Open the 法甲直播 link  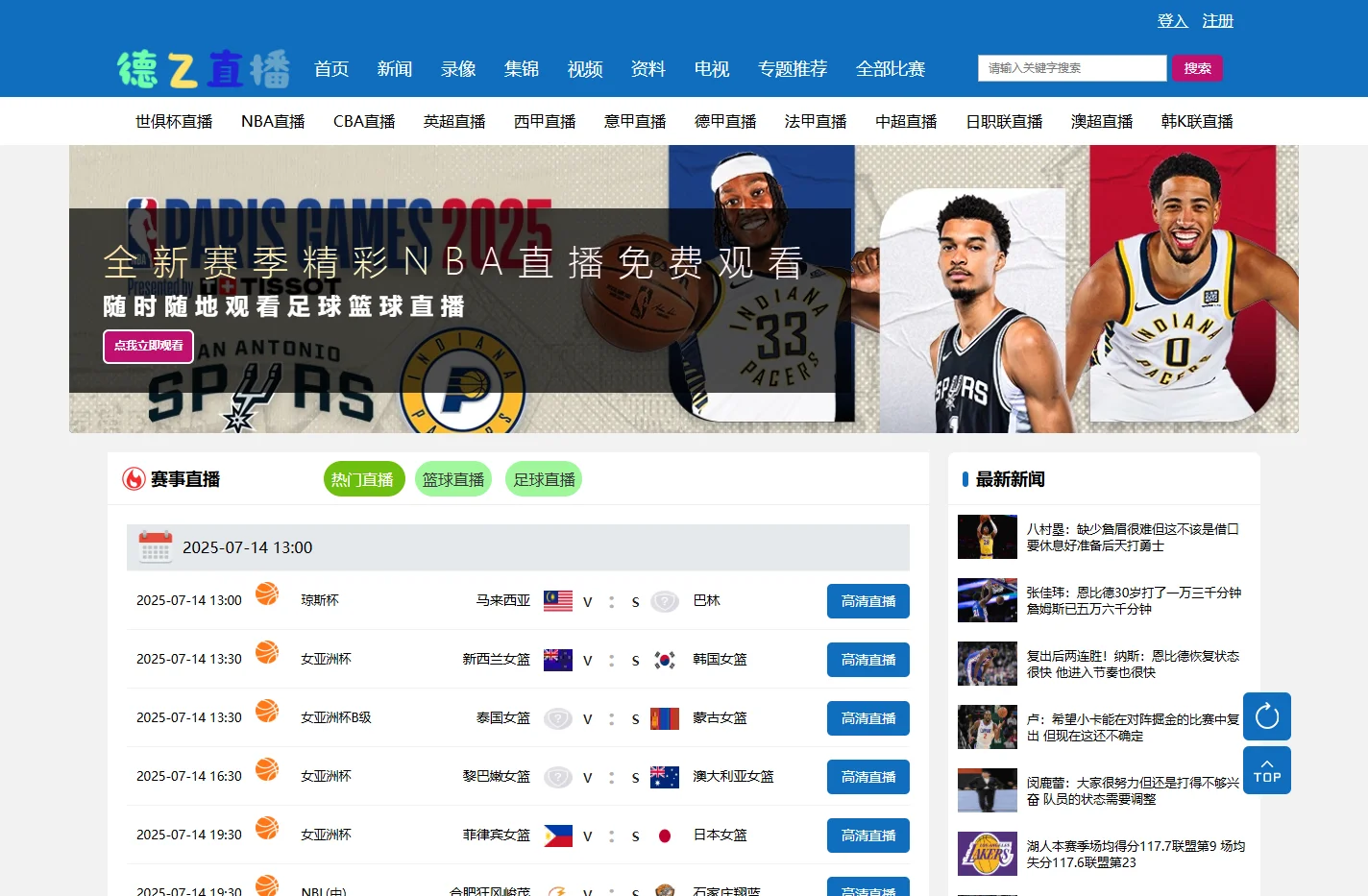click(x=816, y=121)
